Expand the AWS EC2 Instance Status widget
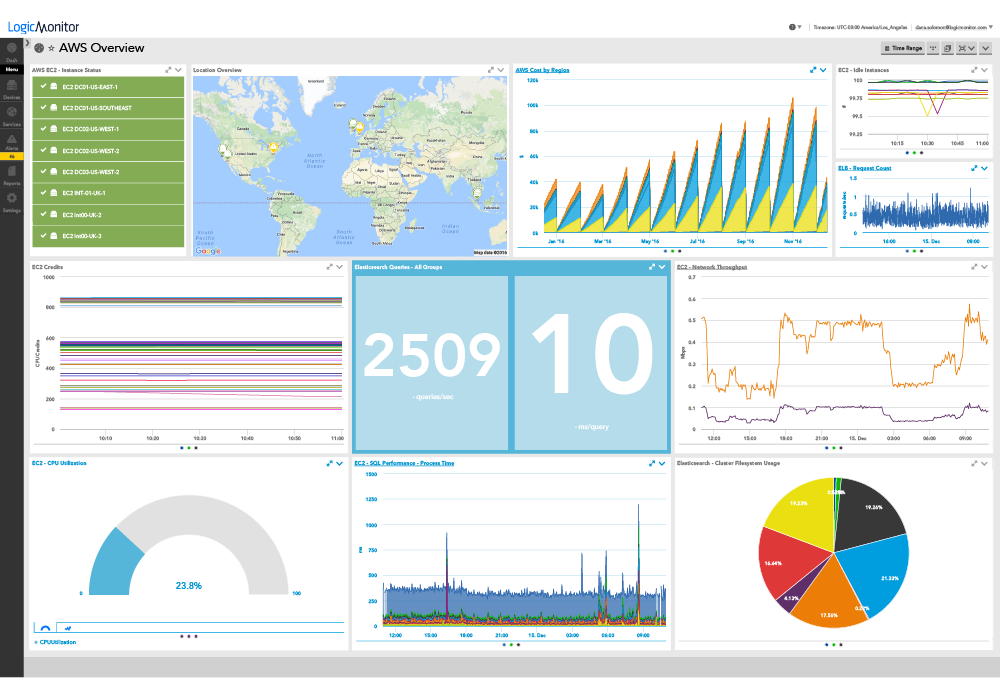This screenshot has width=1000, height=678. click(x=168, y=70)
